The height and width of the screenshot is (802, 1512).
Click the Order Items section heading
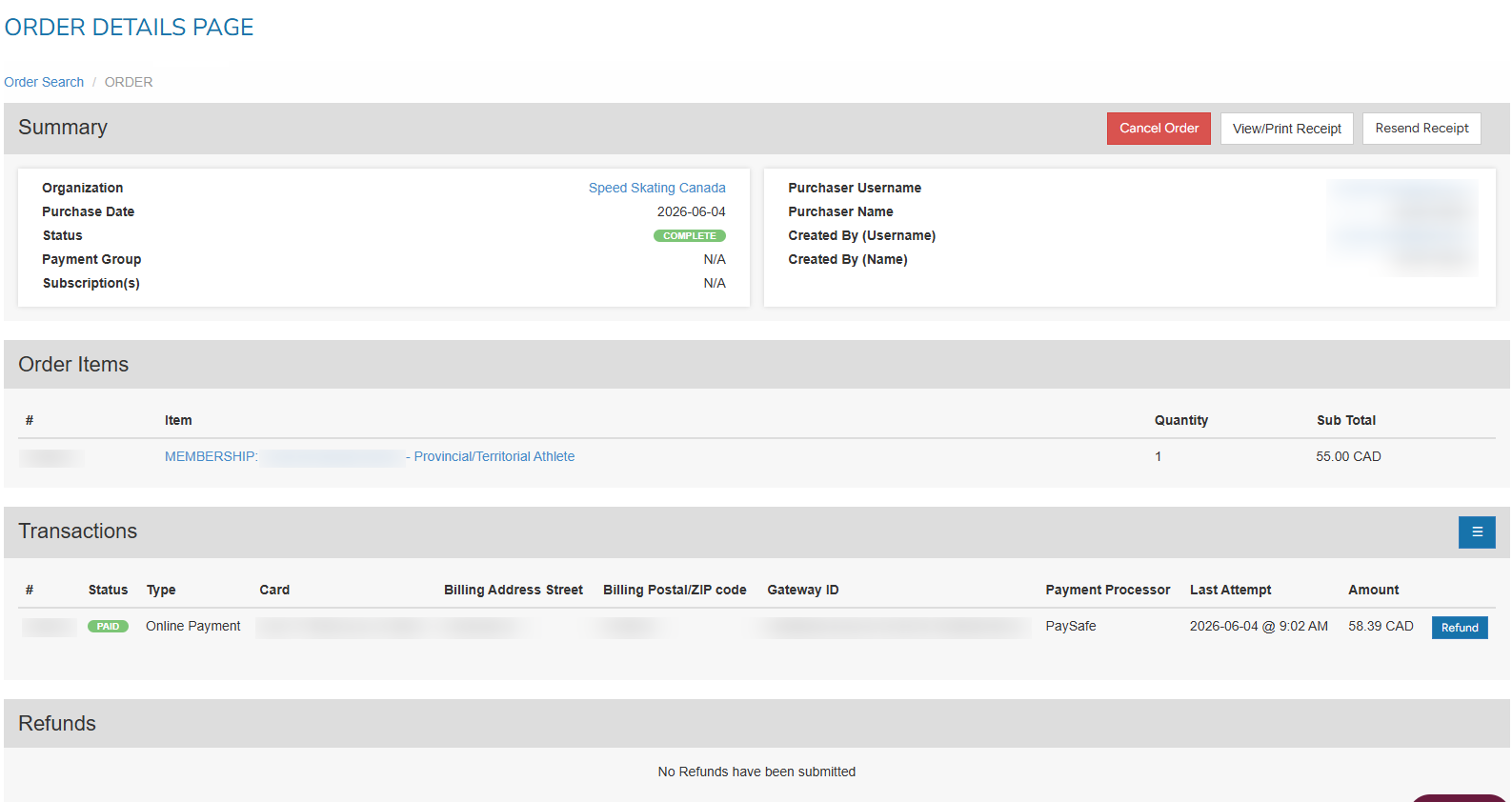73,365
